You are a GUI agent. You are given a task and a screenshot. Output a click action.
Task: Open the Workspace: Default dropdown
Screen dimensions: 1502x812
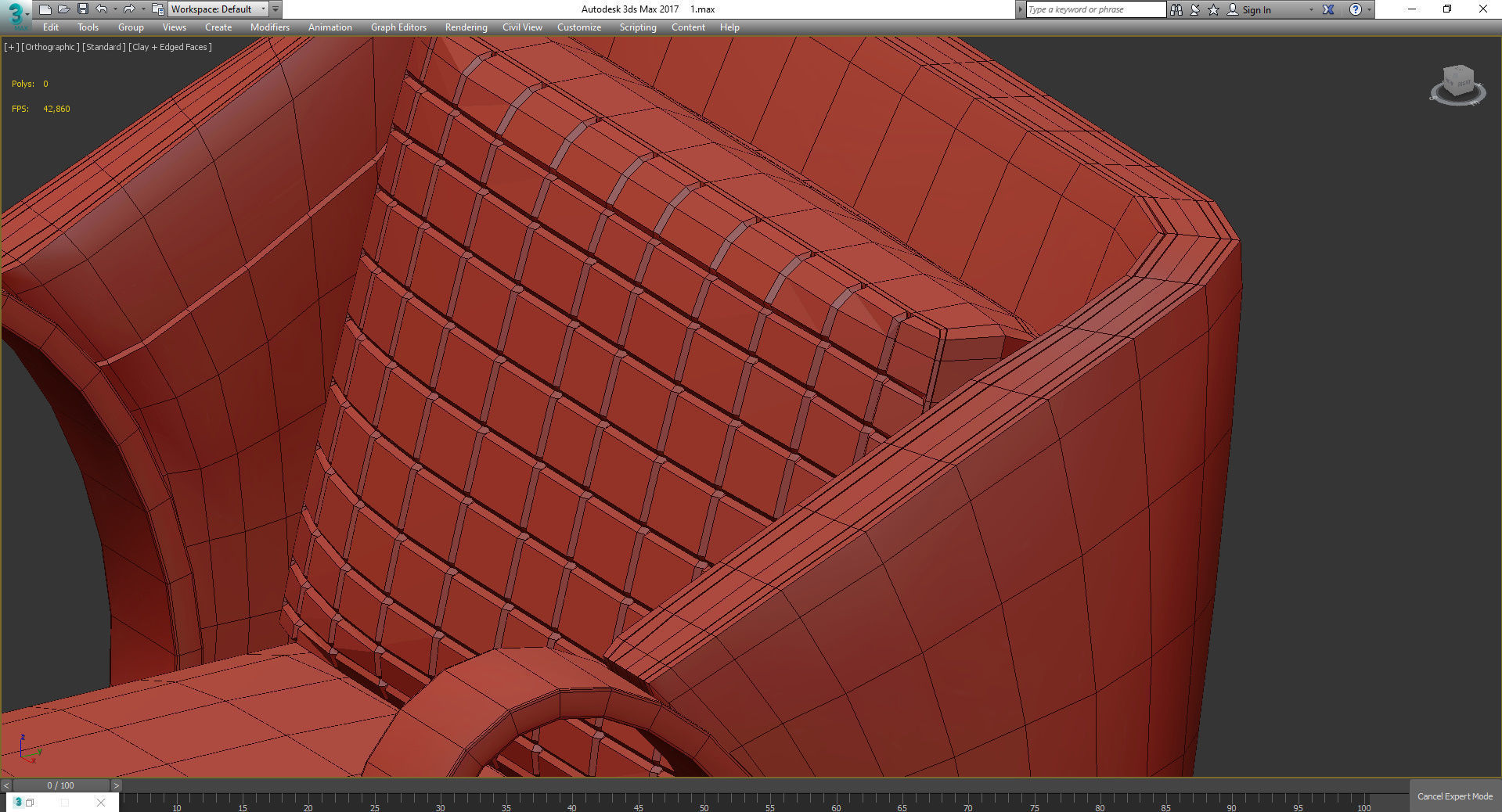click(x=218, y=9)
